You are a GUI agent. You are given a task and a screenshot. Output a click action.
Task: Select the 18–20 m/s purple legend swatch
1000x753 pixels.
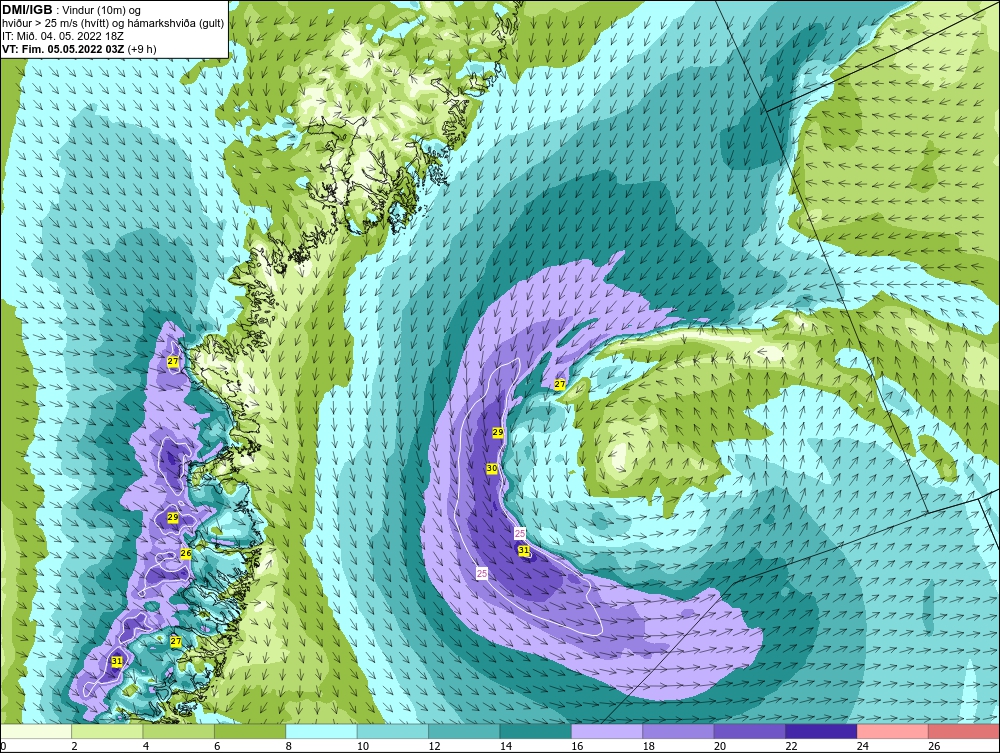[x=679, y=731]
